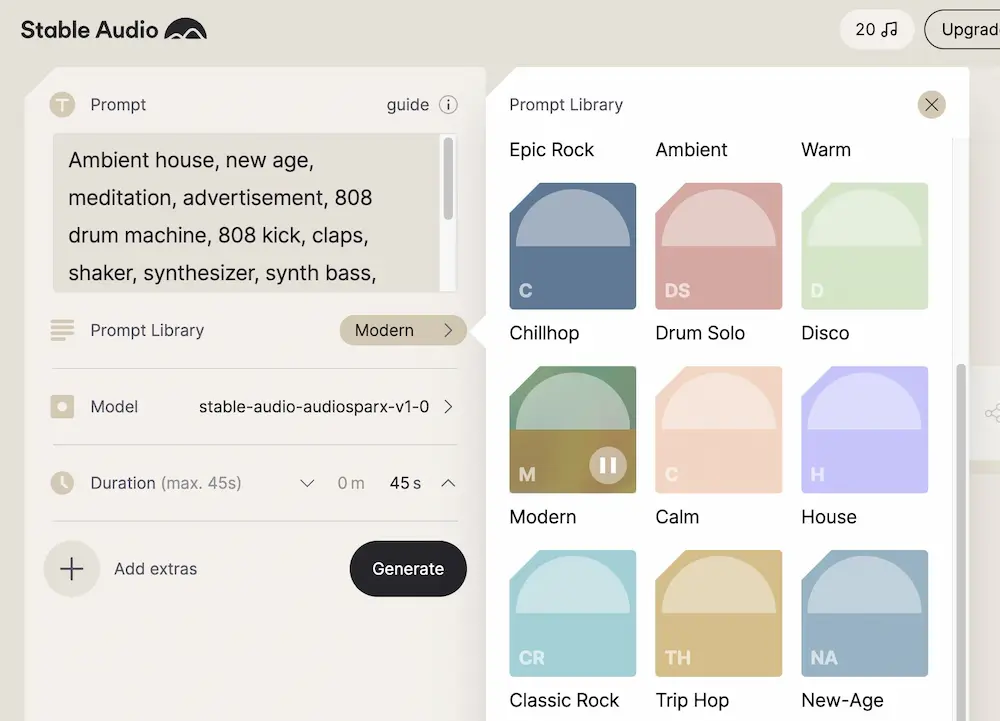The image size is (1000, 721).
Task: Click the Calm label text
Action: coord(677,516)
